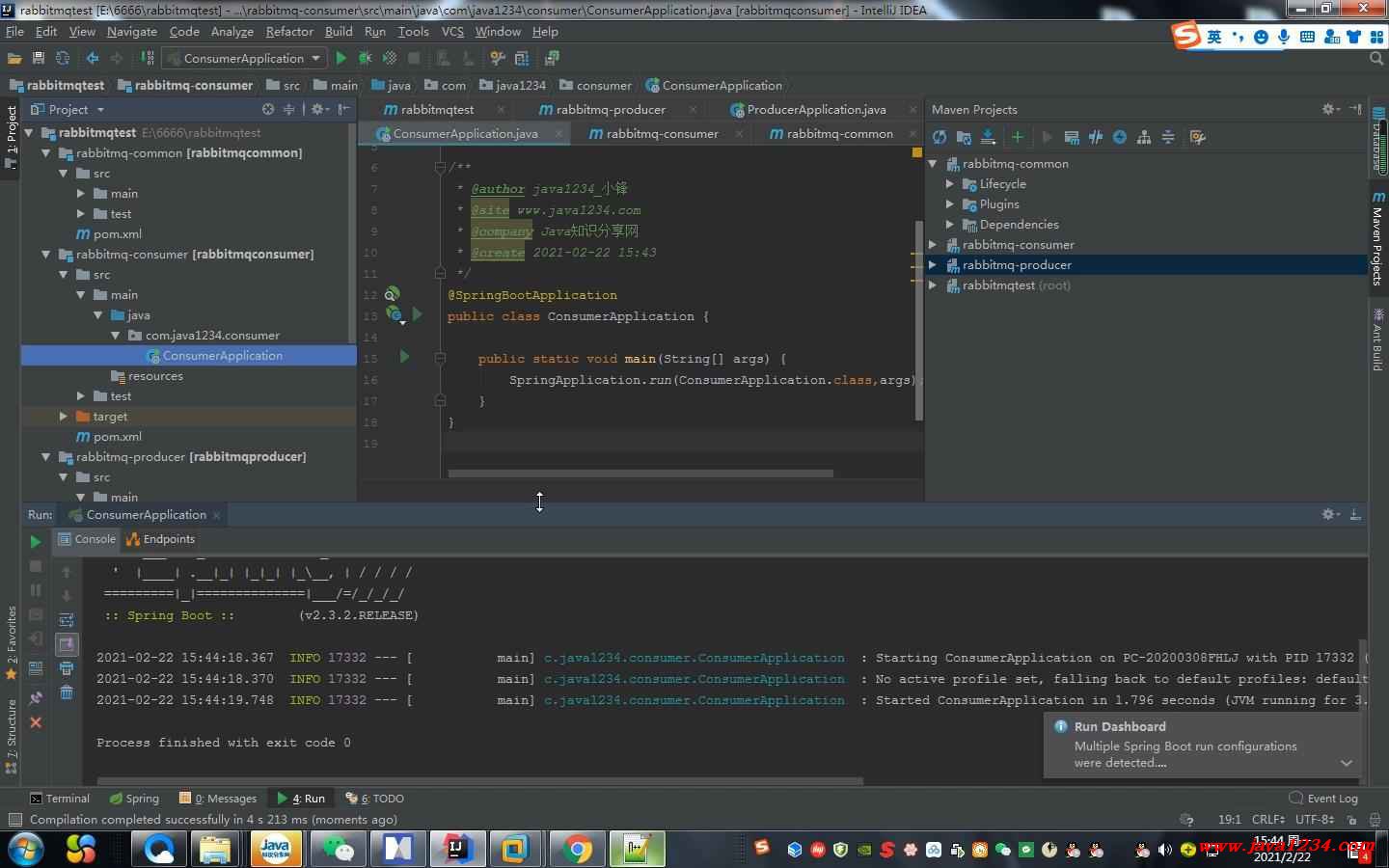Toggle soft-wrap in the Run console
The image size is (1389, 868).
67,620
